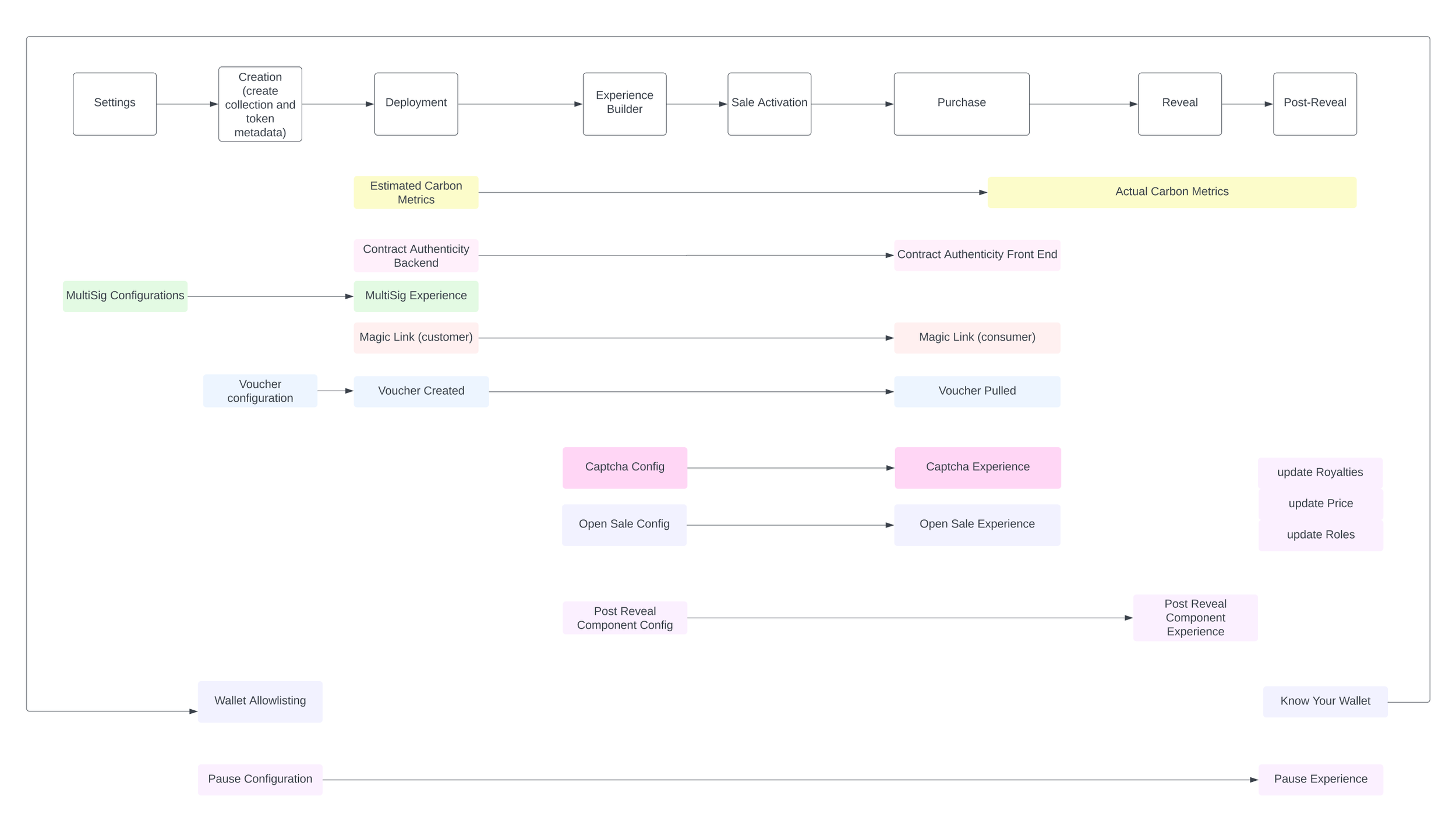Select the Purchase step box

[961, 104]
